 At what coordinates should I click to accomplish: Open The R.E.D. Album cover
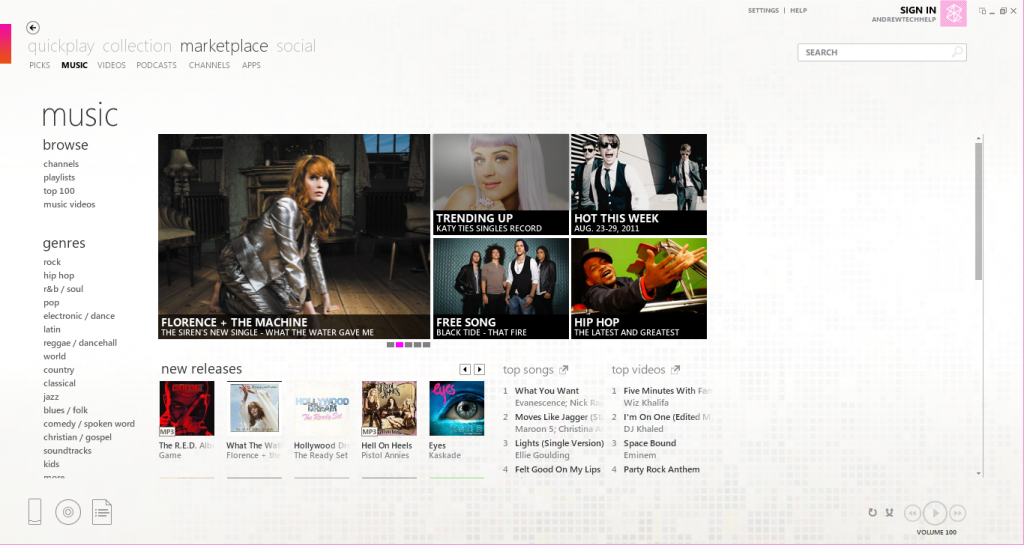click(x=187, y=409)
